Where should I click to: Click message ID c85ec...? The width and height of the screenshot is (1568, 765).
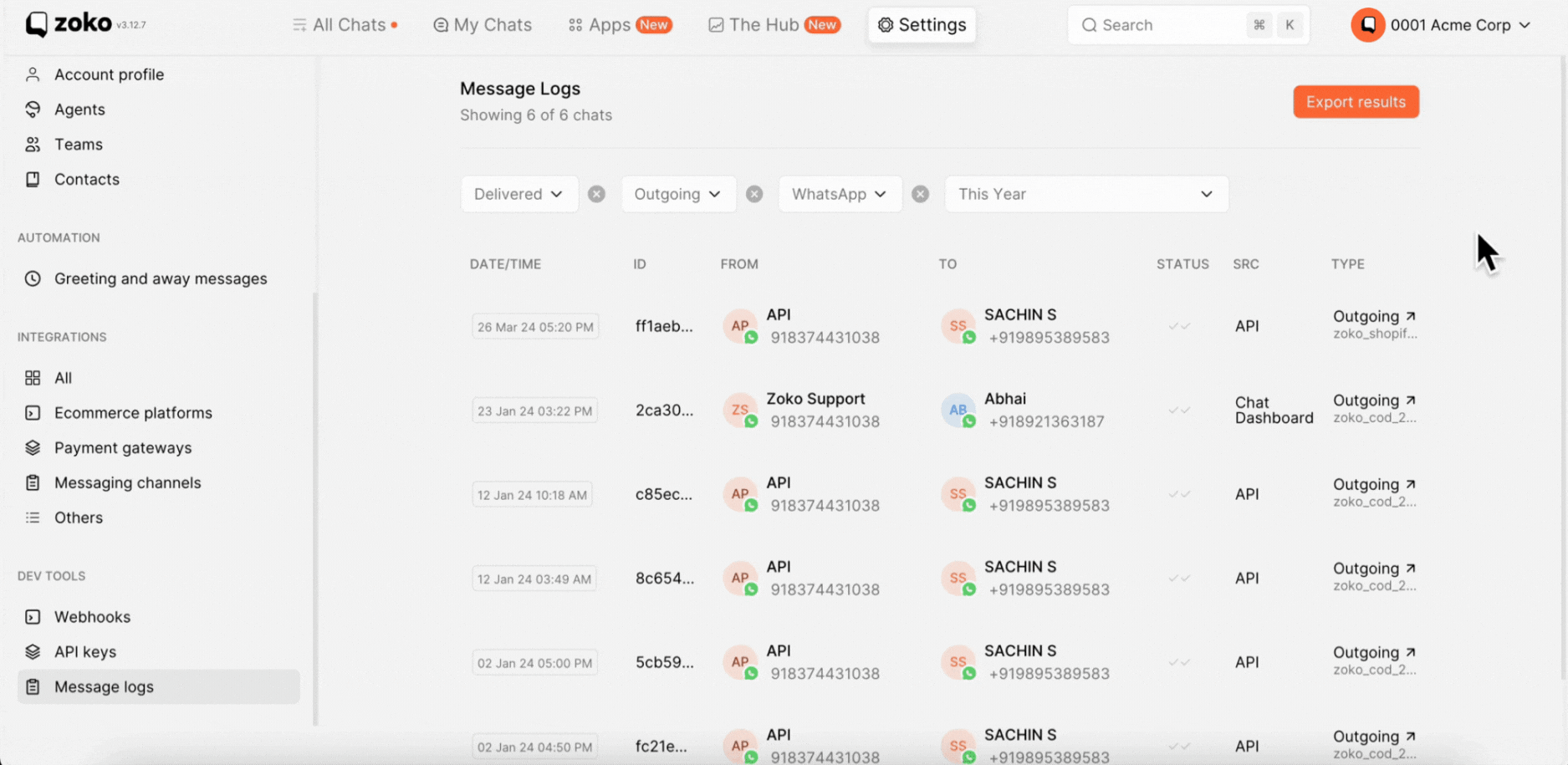tap(664, 494)
